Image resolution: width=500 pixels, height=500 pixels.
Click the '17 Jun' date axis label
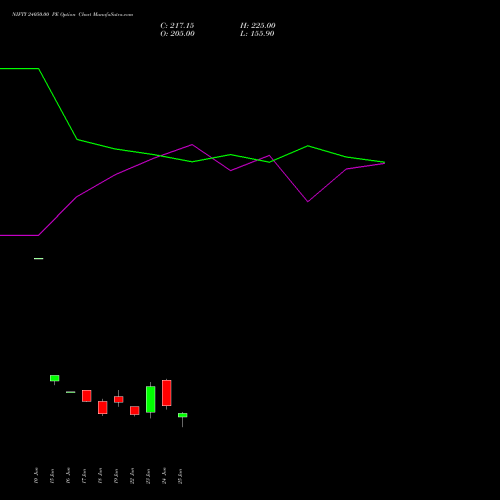tap(84, 476)
